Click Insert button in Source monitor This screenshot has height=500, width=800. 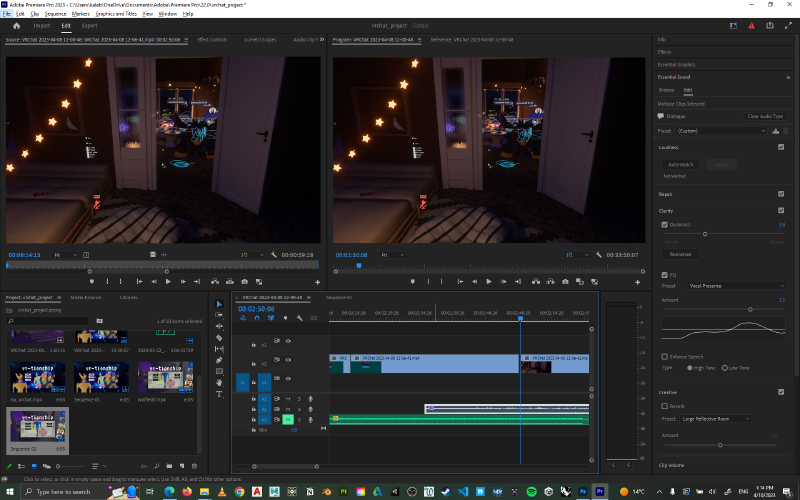click(x=215, y=282)
